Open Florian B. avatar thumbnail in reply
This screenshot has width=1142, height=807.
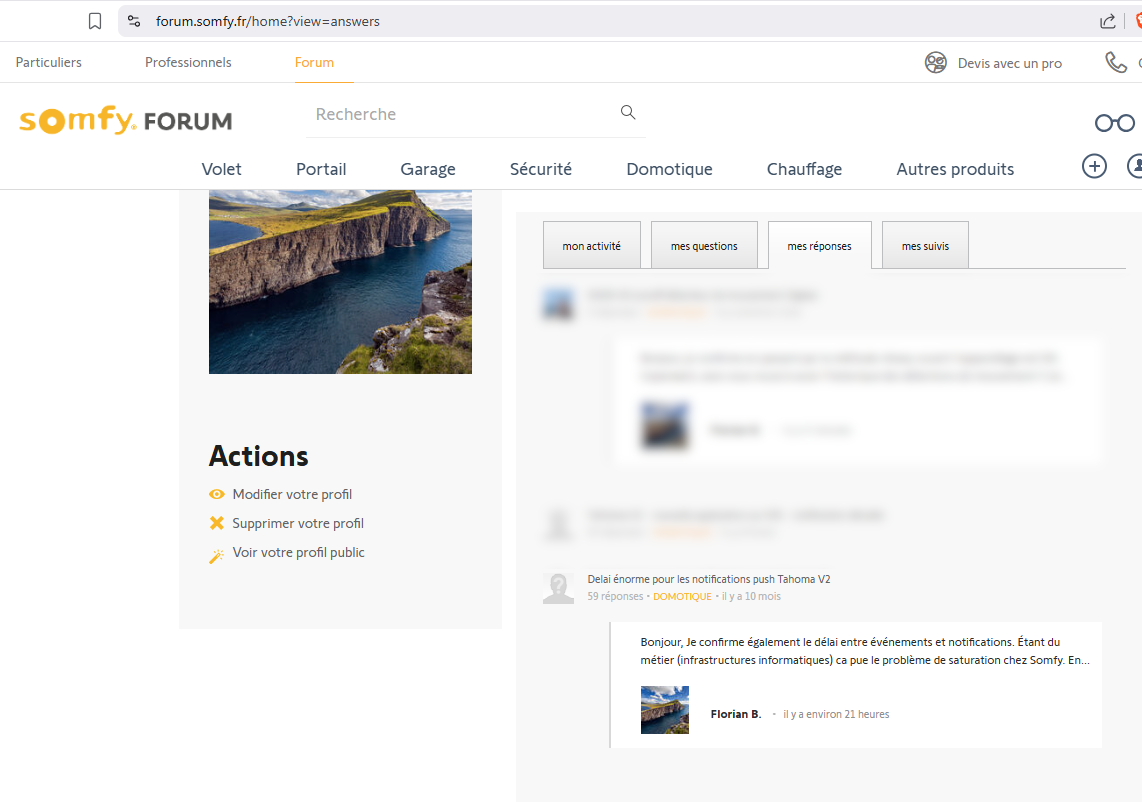point(665,710)
